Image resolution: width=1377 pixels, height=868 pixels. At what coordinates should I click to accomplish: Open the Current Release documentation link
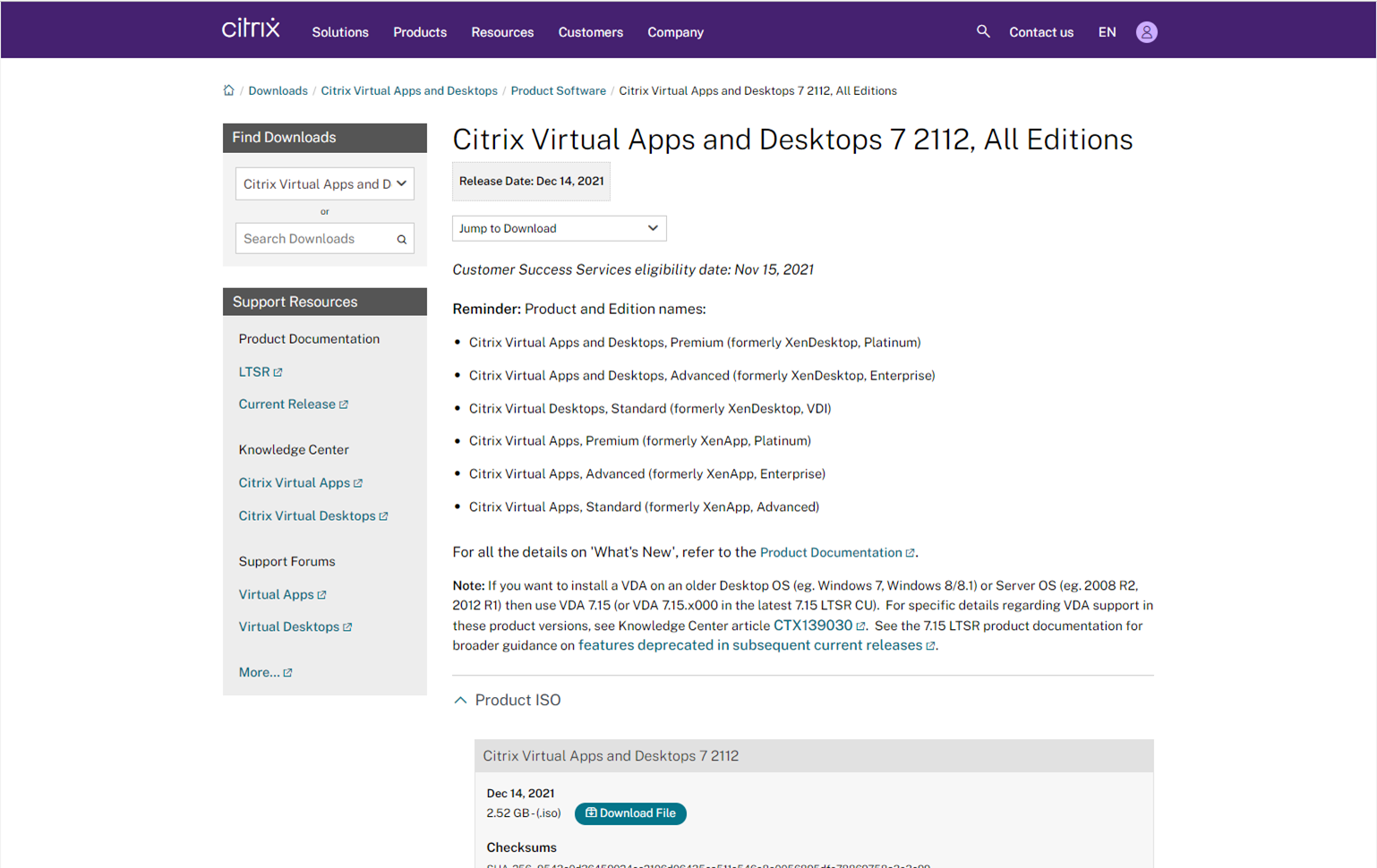point(294,404)
